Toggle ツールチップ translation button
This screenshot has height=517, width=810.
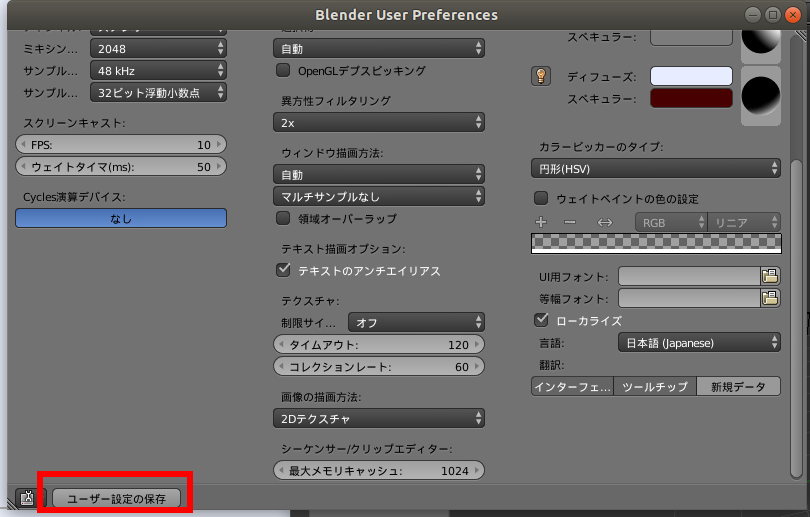(x=655, y=386)
